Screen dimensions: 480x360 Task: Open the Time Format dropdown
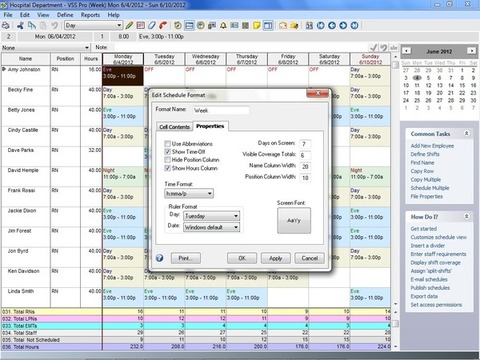click(x=189, y=193)
